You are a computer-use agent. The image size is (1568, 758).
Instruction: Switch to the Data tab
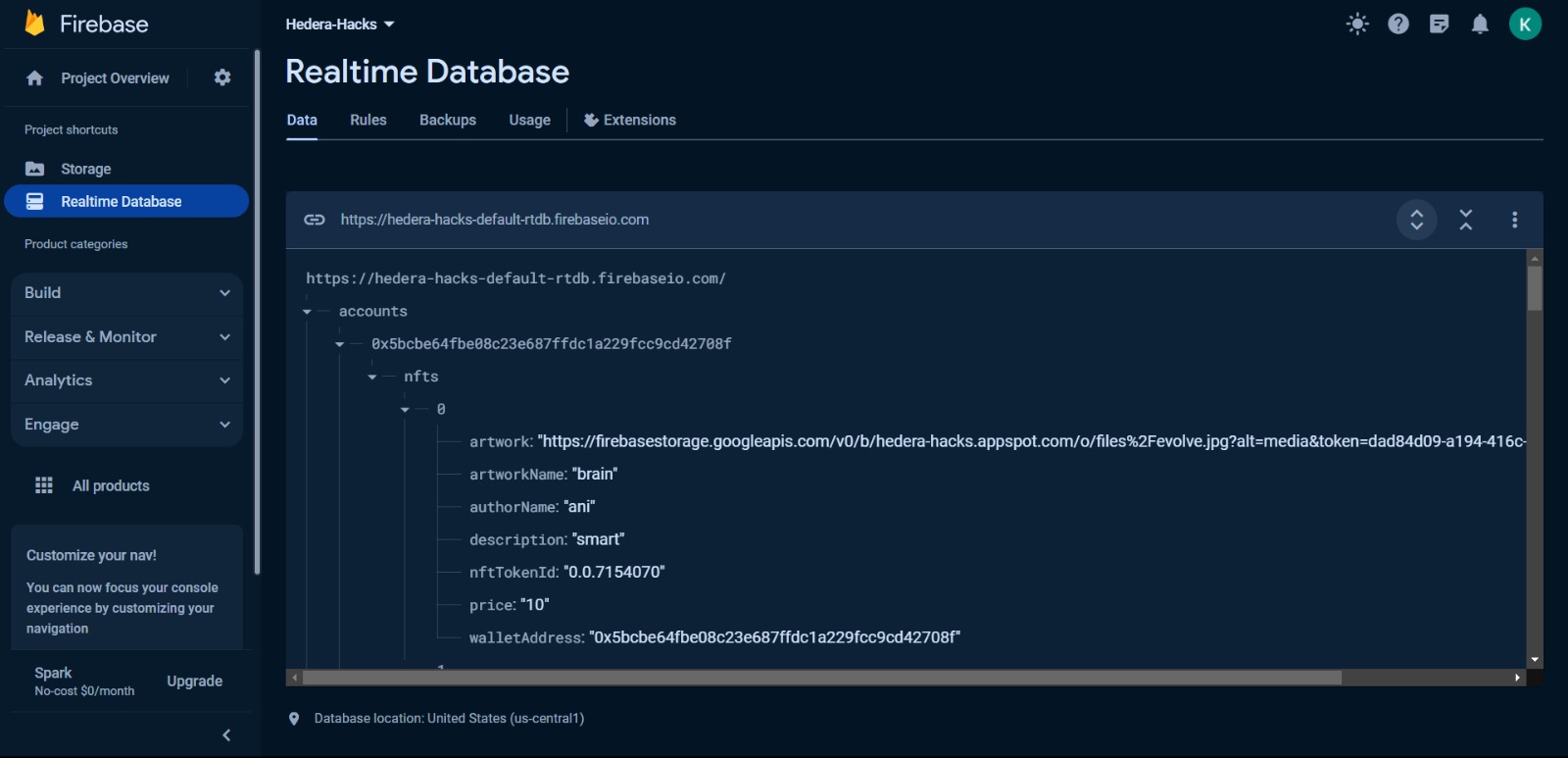(302, 120)
